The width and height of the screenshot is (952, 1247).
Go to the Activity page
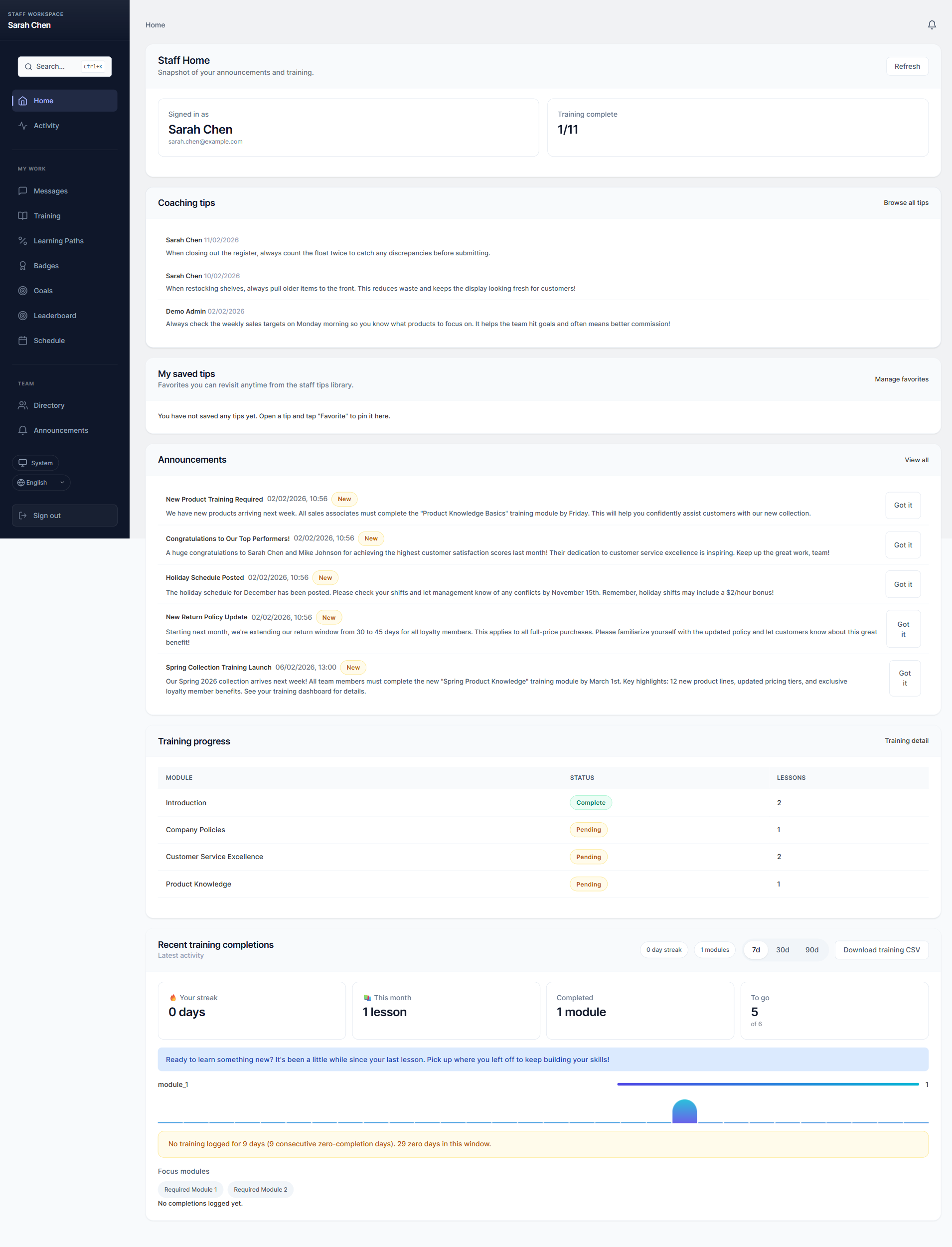[46, 126]
